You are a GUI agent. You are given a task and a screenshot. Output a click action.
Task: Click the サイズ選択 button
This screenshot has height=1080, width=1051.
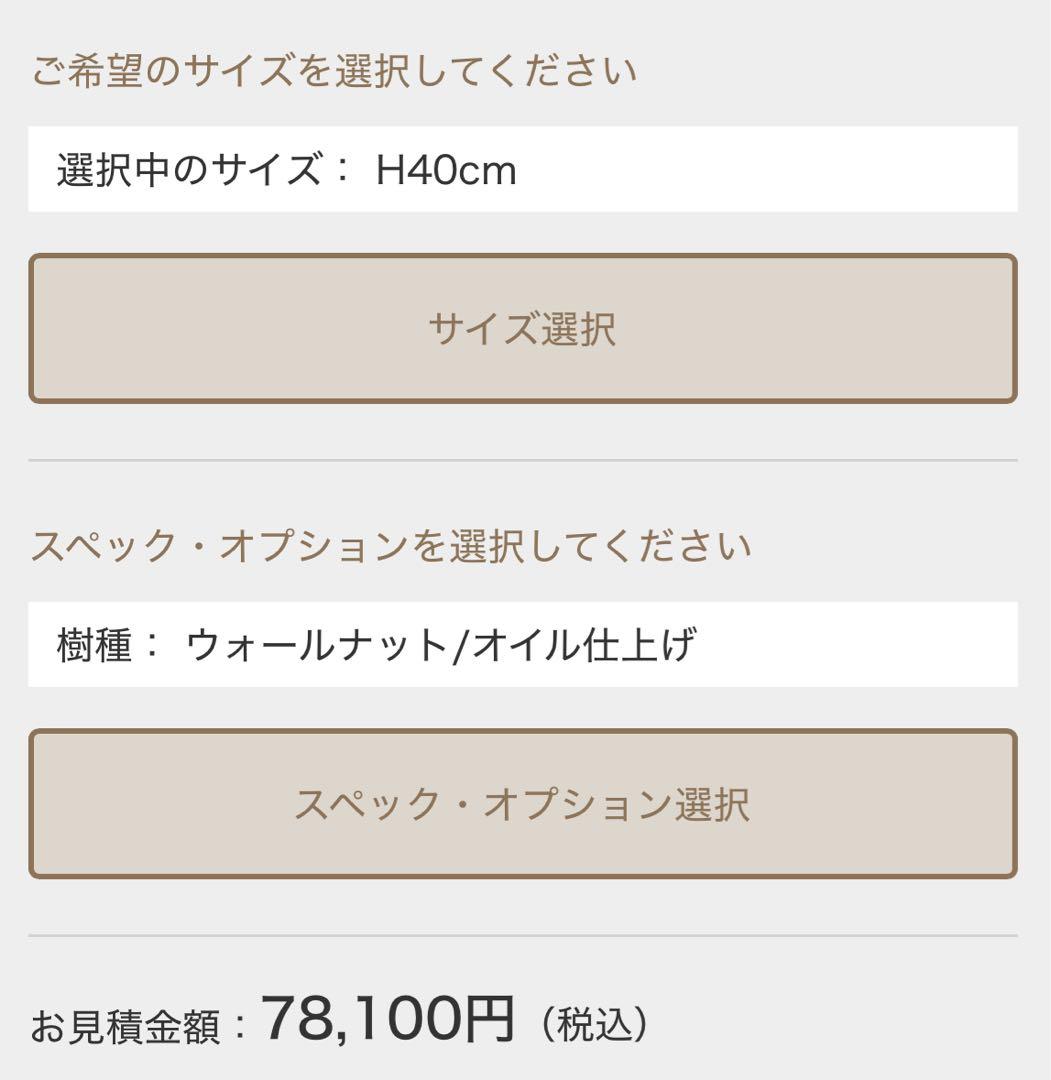pyautogui.click(x=522, y=328)
